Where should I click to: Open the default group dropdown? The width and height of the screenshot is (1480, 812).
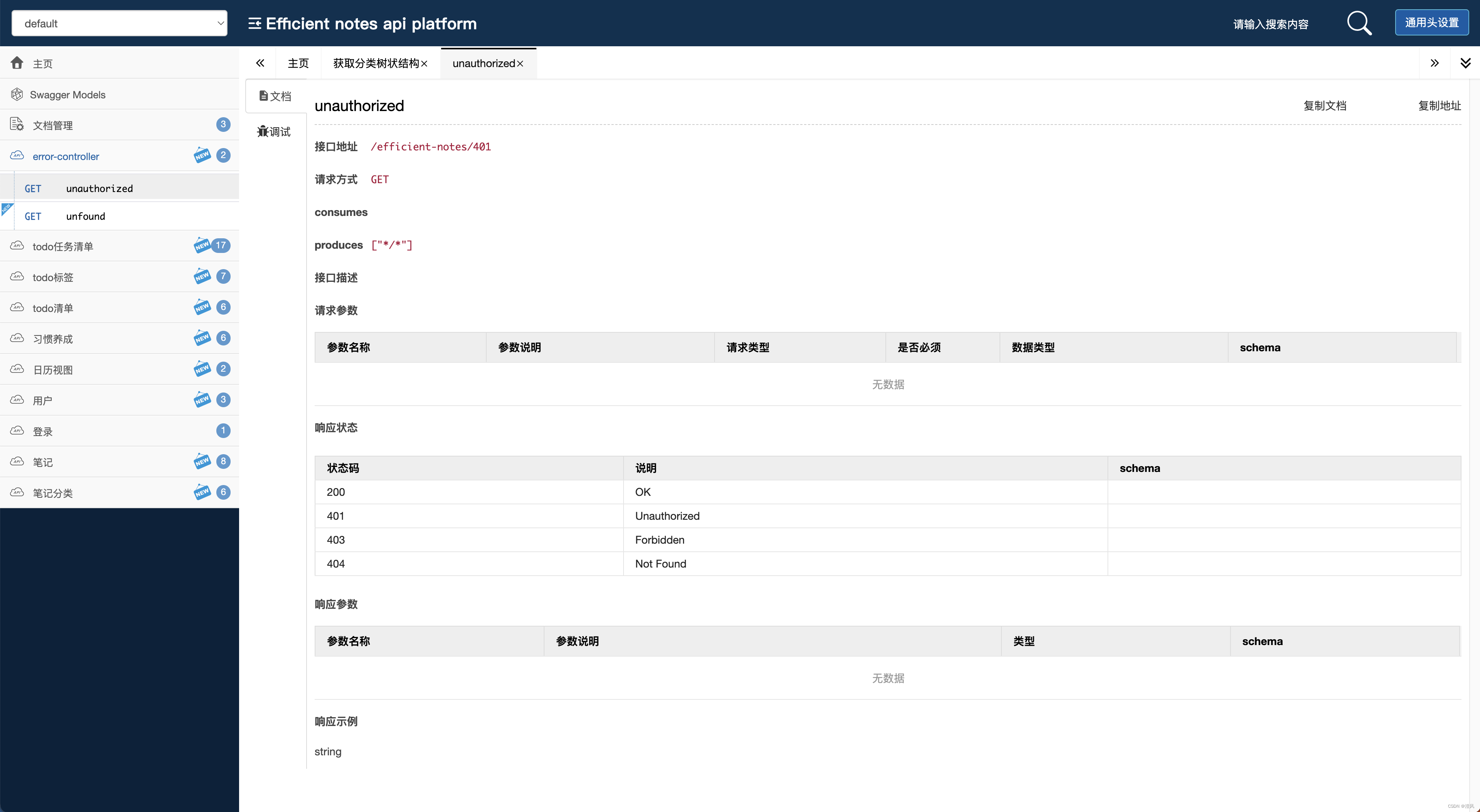click(120, 24)
